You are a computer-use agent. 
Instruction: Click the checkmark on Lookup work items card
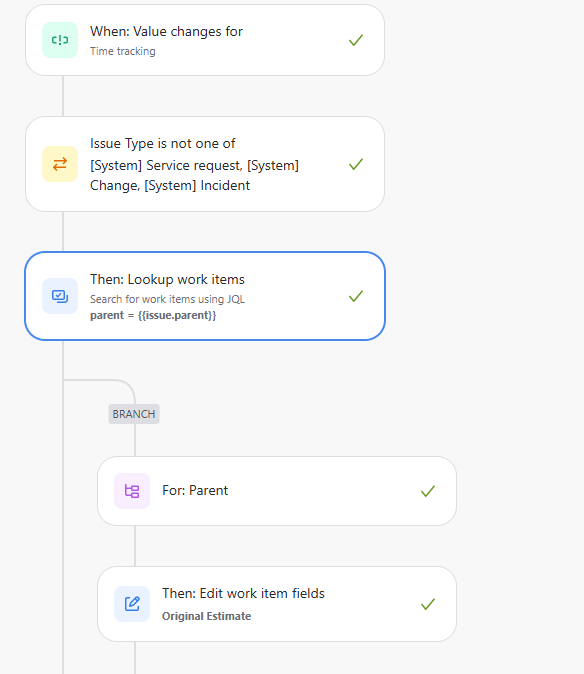coord(356,296)
